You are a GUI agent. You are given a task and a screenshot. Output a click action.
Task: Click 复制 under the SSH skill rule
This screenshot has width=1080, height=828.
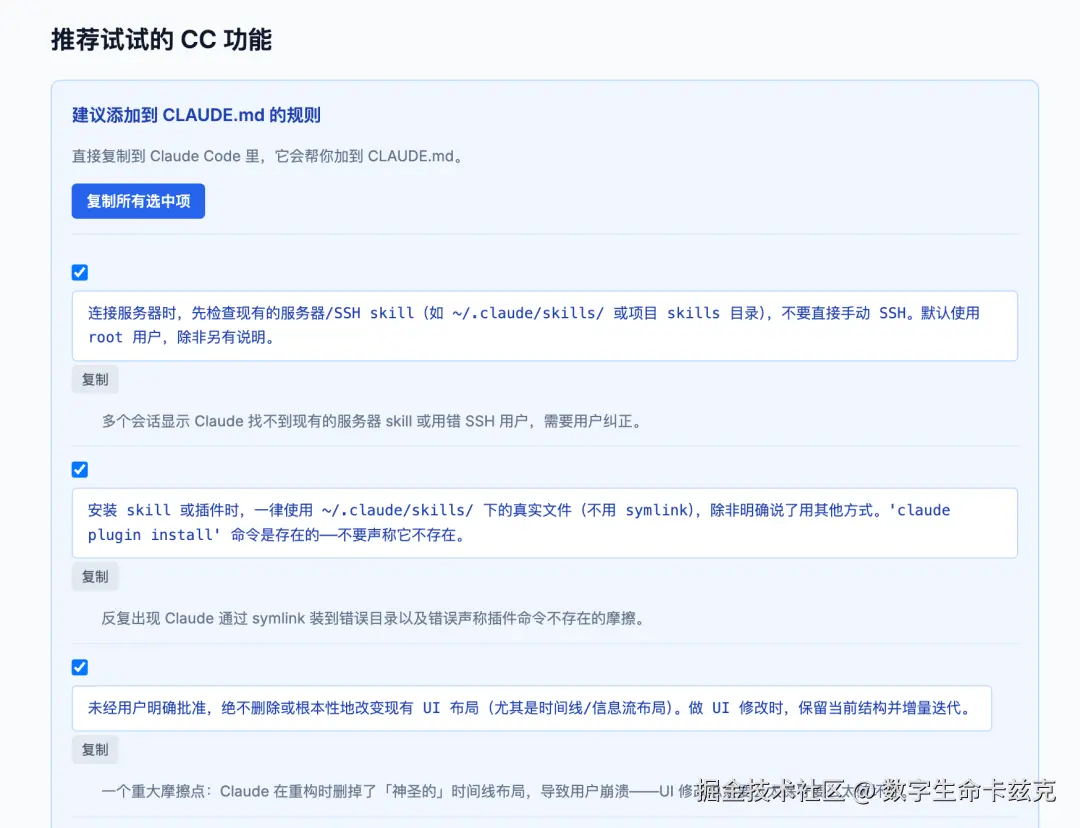[94, 379]
